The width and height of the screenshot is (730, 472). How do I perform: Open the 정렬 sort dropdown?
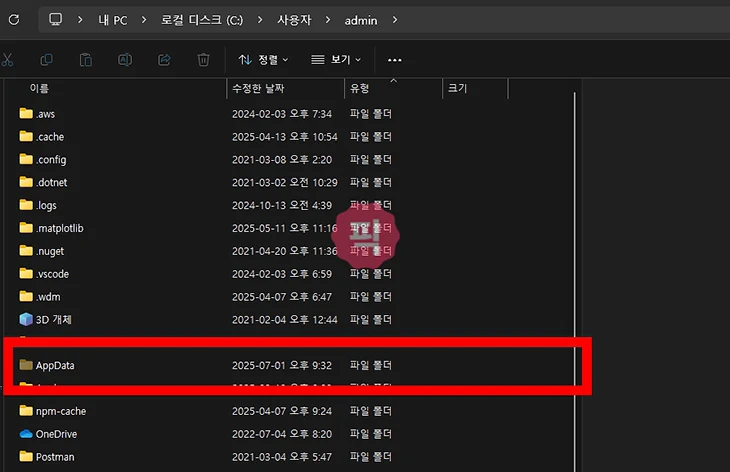coord(263,60)
